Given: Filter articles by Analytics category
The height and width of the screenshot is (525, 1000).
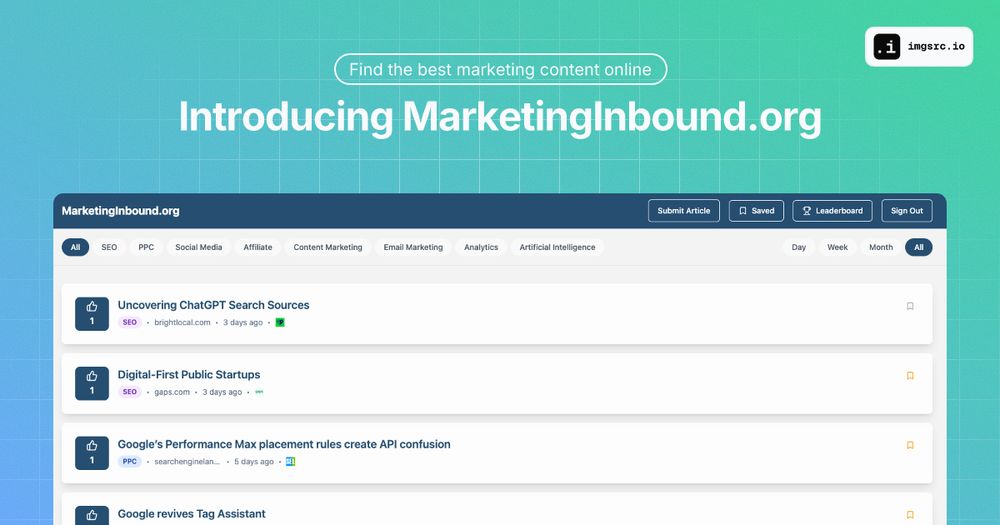Looking at the screenshot, I should pyautogui.click(x=481, y=248).
